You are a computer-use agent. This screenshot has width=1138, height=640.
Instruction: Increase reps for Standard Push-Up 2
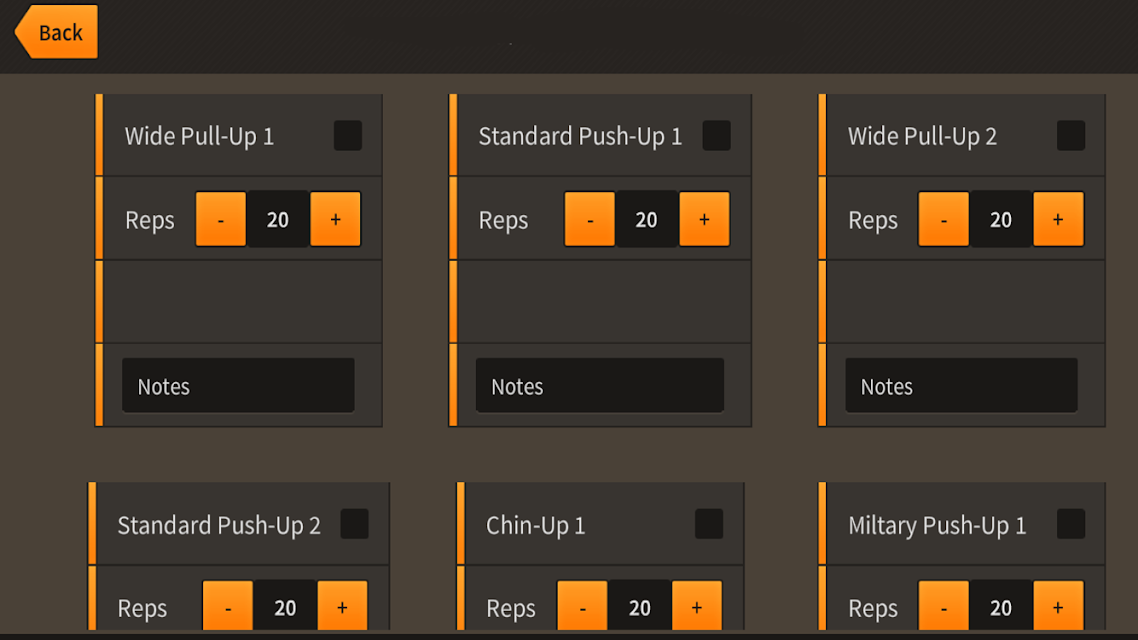click(x=343, y=606)
